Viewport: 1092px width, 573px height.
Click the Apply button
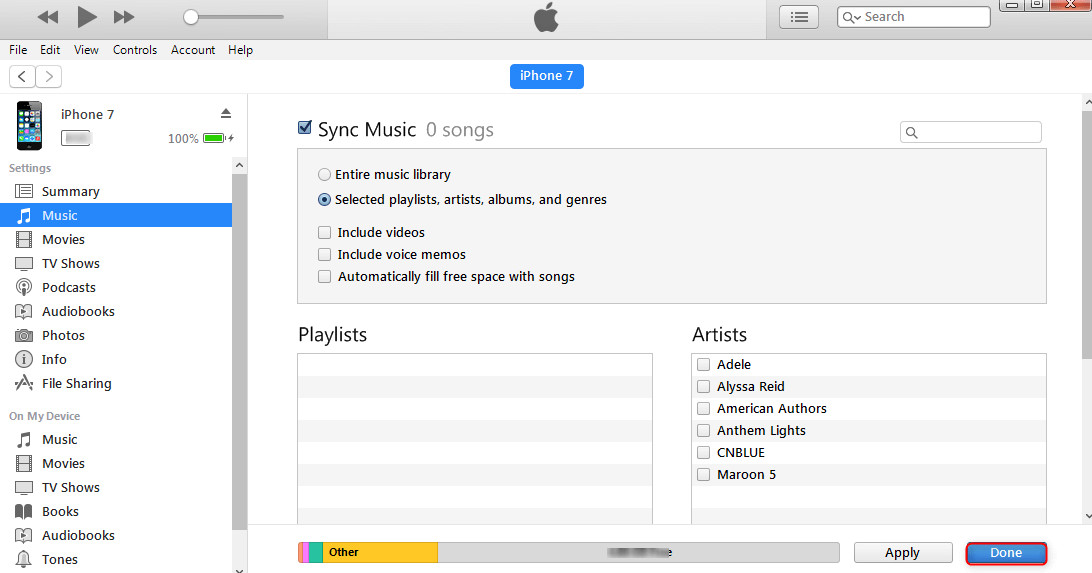point(902,553)
